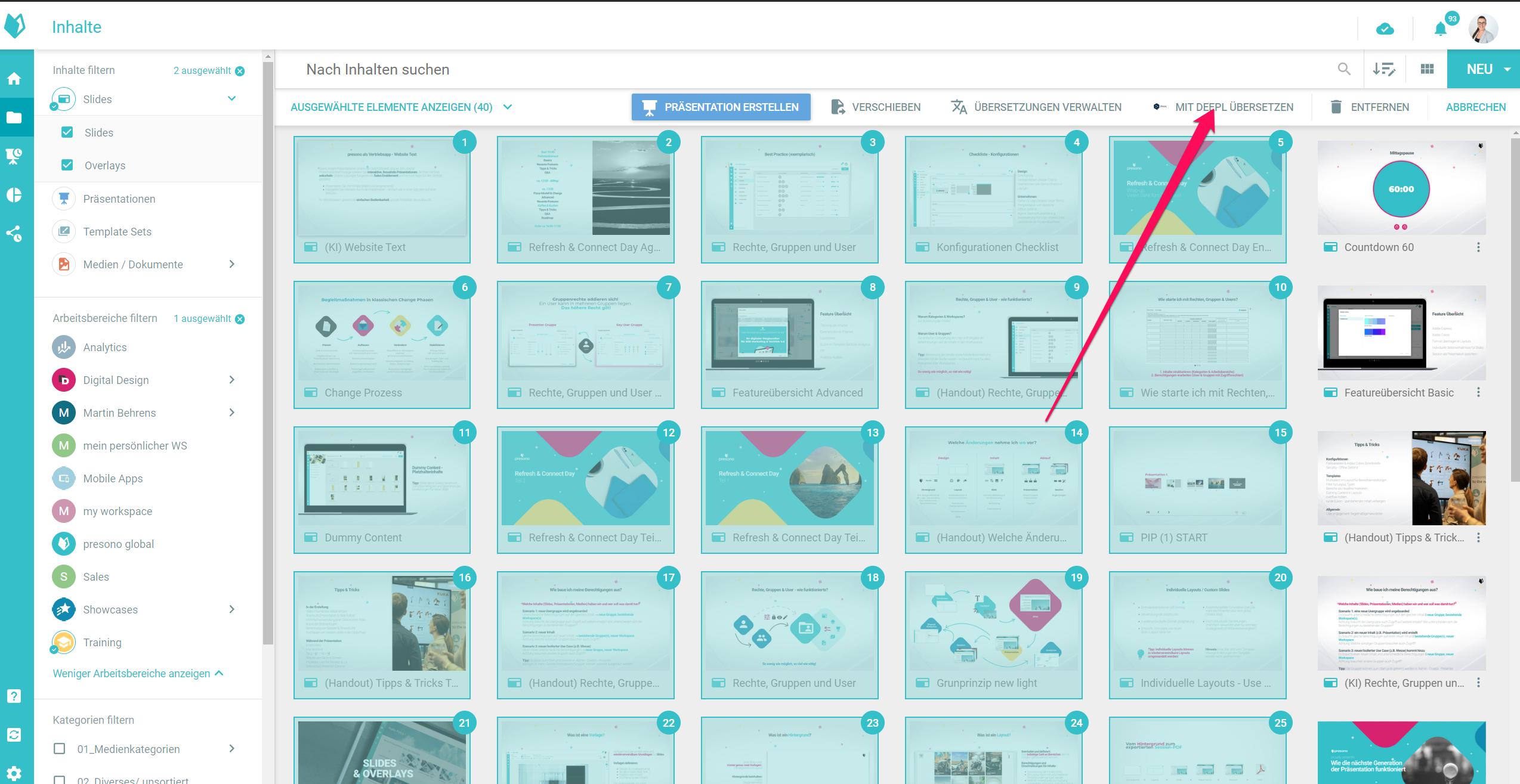Select the Featureübersicht Basic thumbnail
This screenshot has height=784, width=1520.
(1401, 333)
